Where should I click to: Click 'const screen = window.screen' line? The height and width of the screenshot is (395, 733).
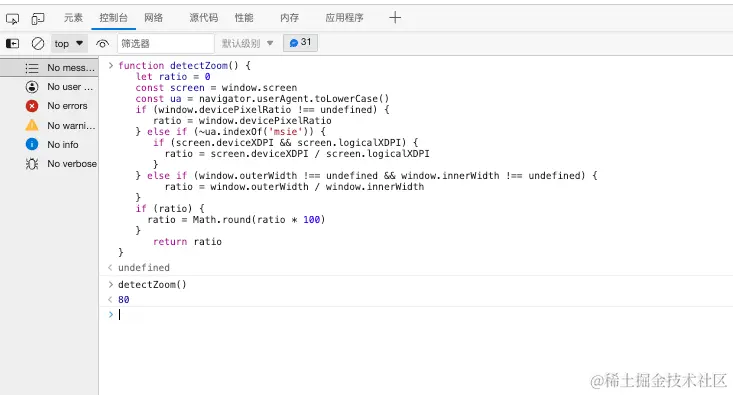click(x=216, y=88)
